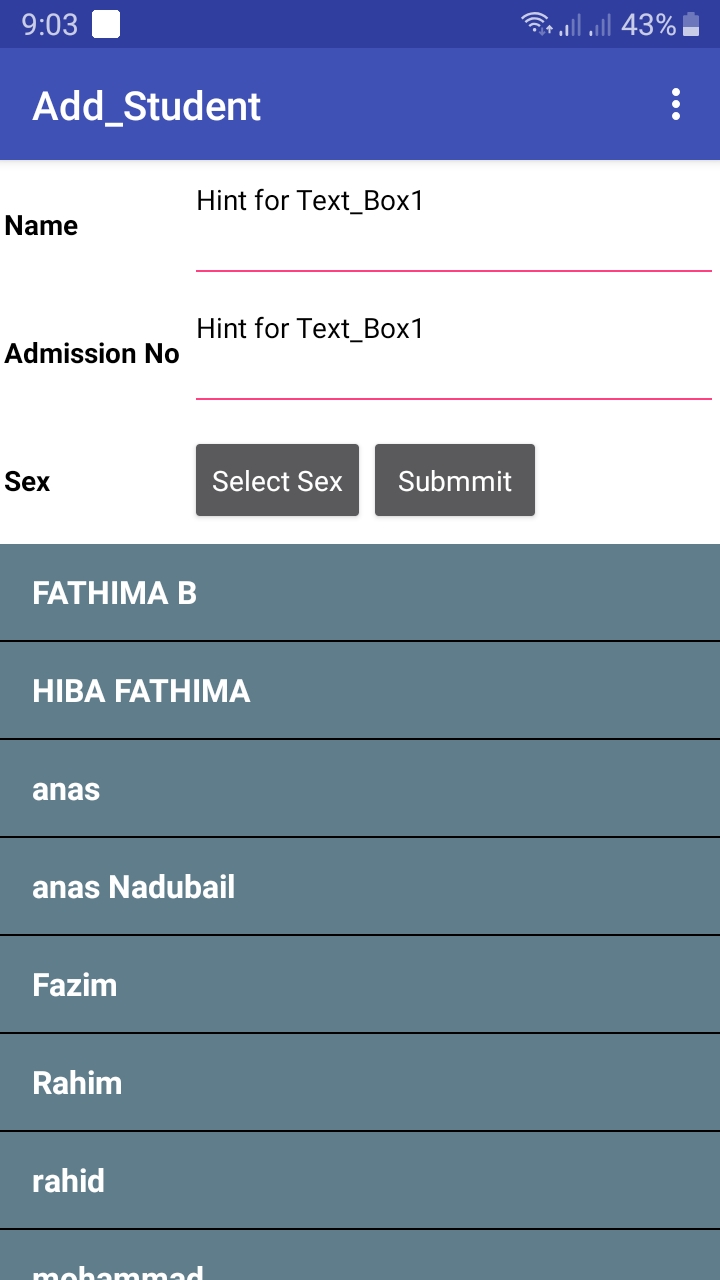Focus the Admission No text field
Viewport: 720px width, 1280px height.
click(453, 358)
